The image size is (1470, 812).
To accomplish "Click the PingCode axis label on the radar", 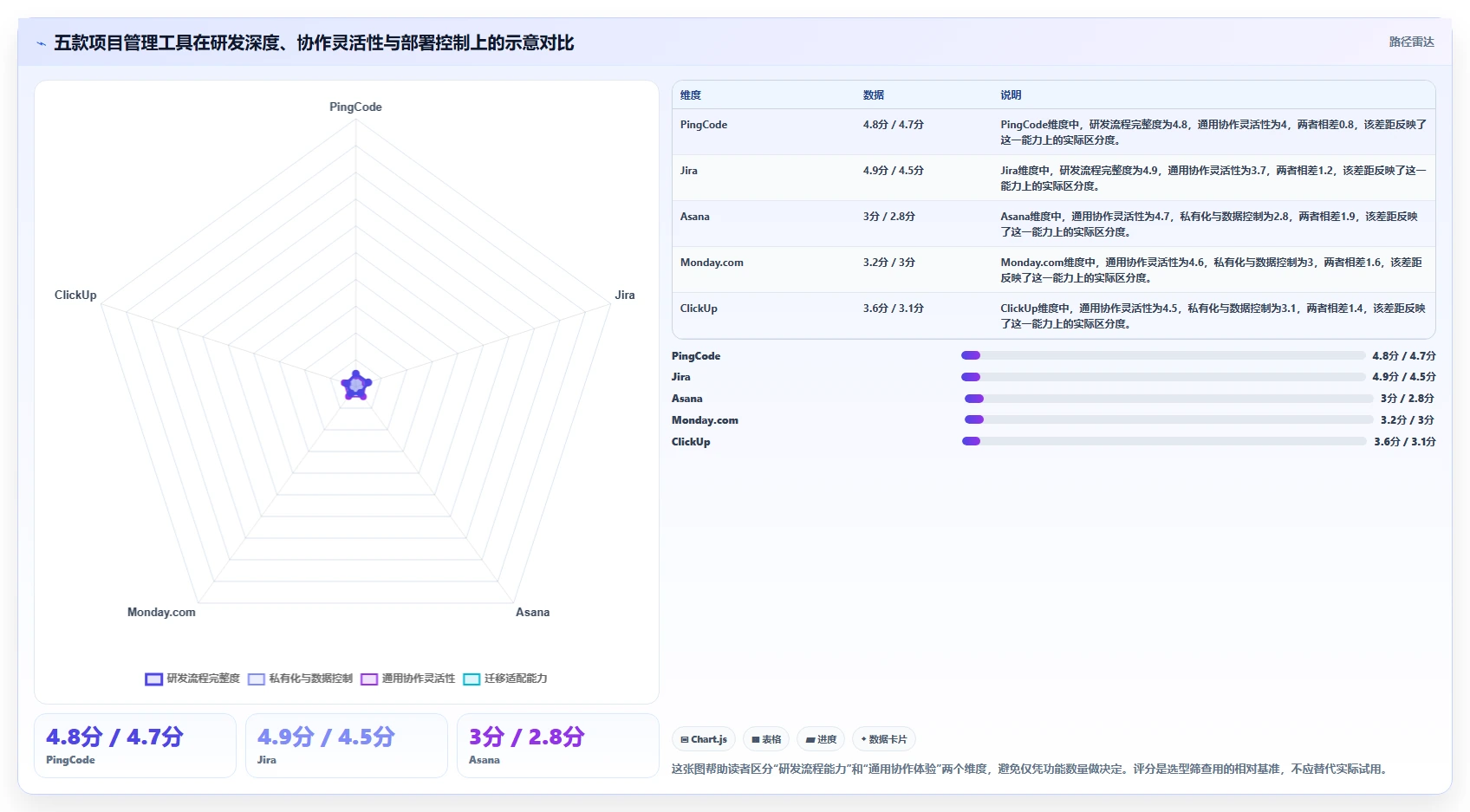I will click(355, 107).
